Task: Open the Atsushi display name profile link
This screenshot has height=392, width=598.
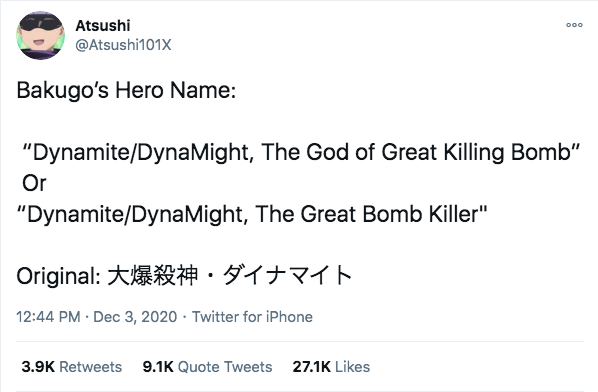Action: [103, 26]
